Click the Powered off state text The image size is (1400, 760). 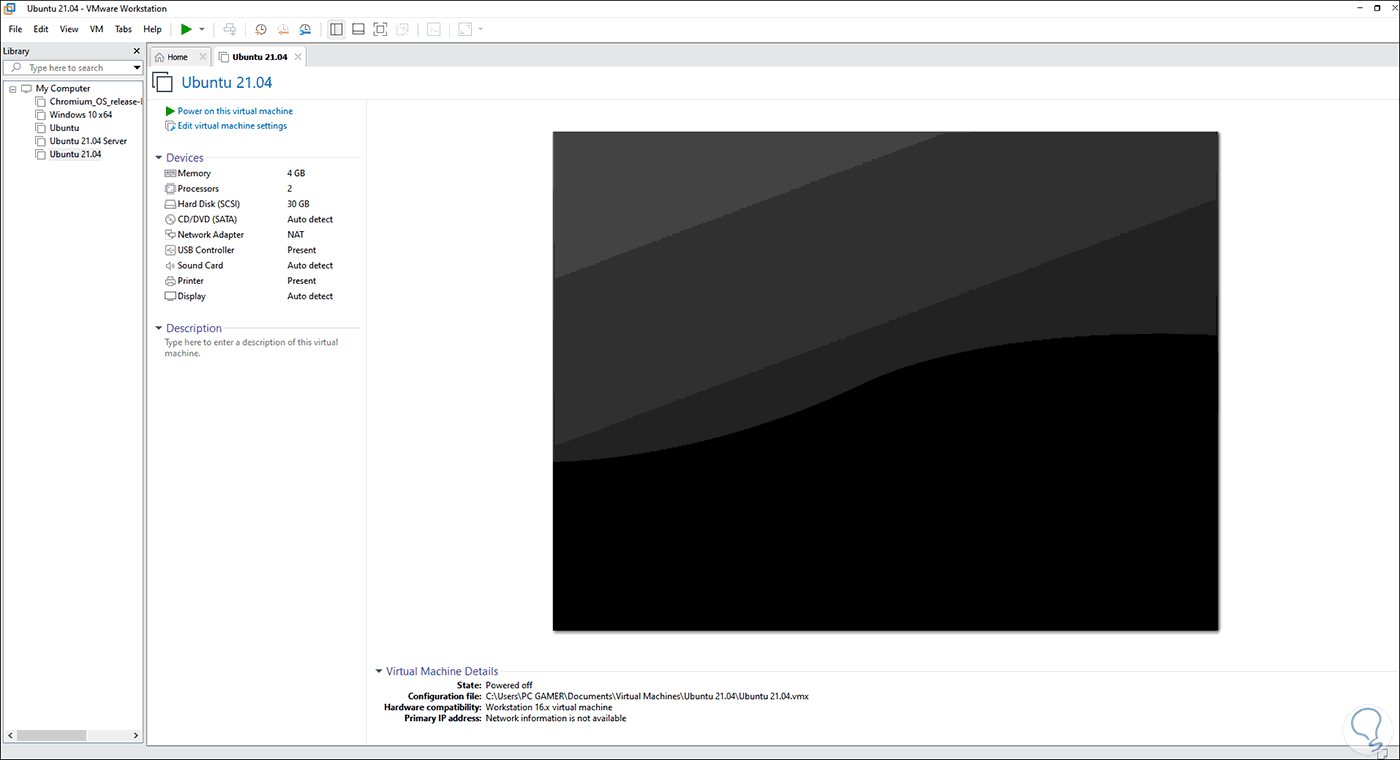[x=509, y=685]
